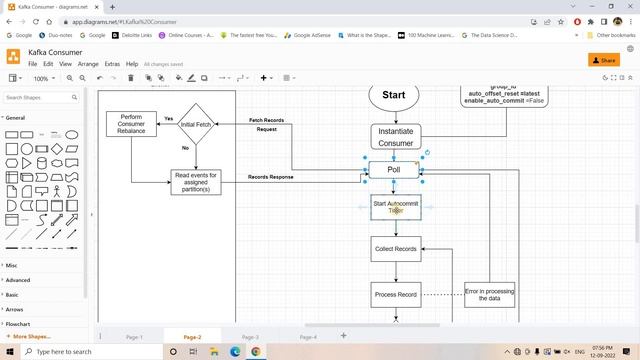Open the connection arrow style dropdown
Viewport: 640px width, 360px height.
pyautogui.click(x=224, y=78)
